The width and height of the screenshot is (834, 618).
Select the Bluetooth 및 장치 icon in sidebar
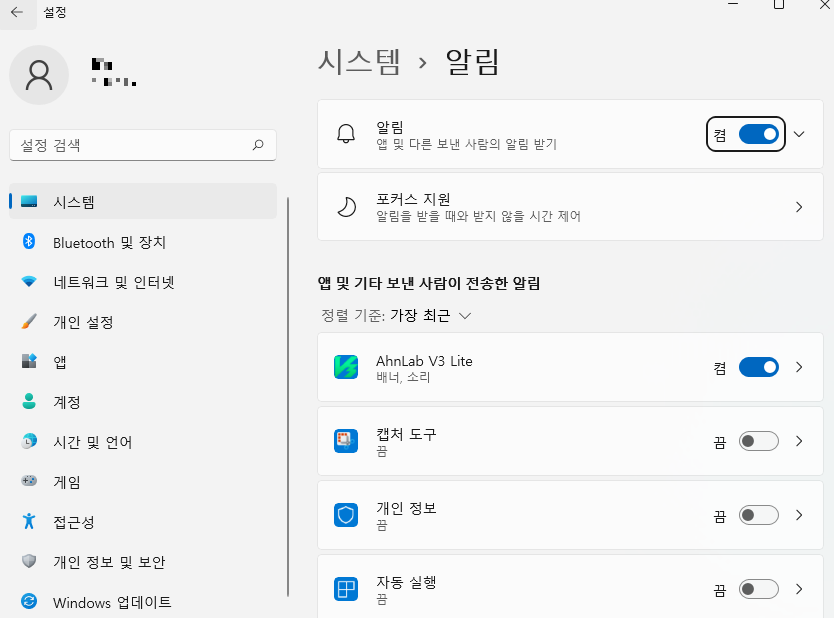tap(24, 241)
